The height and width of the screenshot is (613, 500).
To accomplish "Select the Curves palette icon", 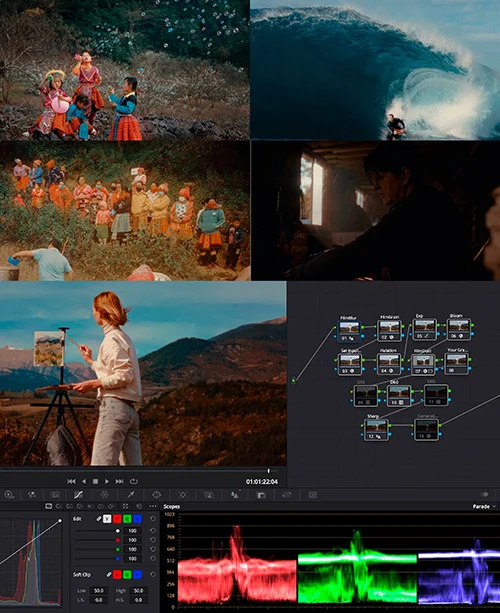I will coord(78,495).
